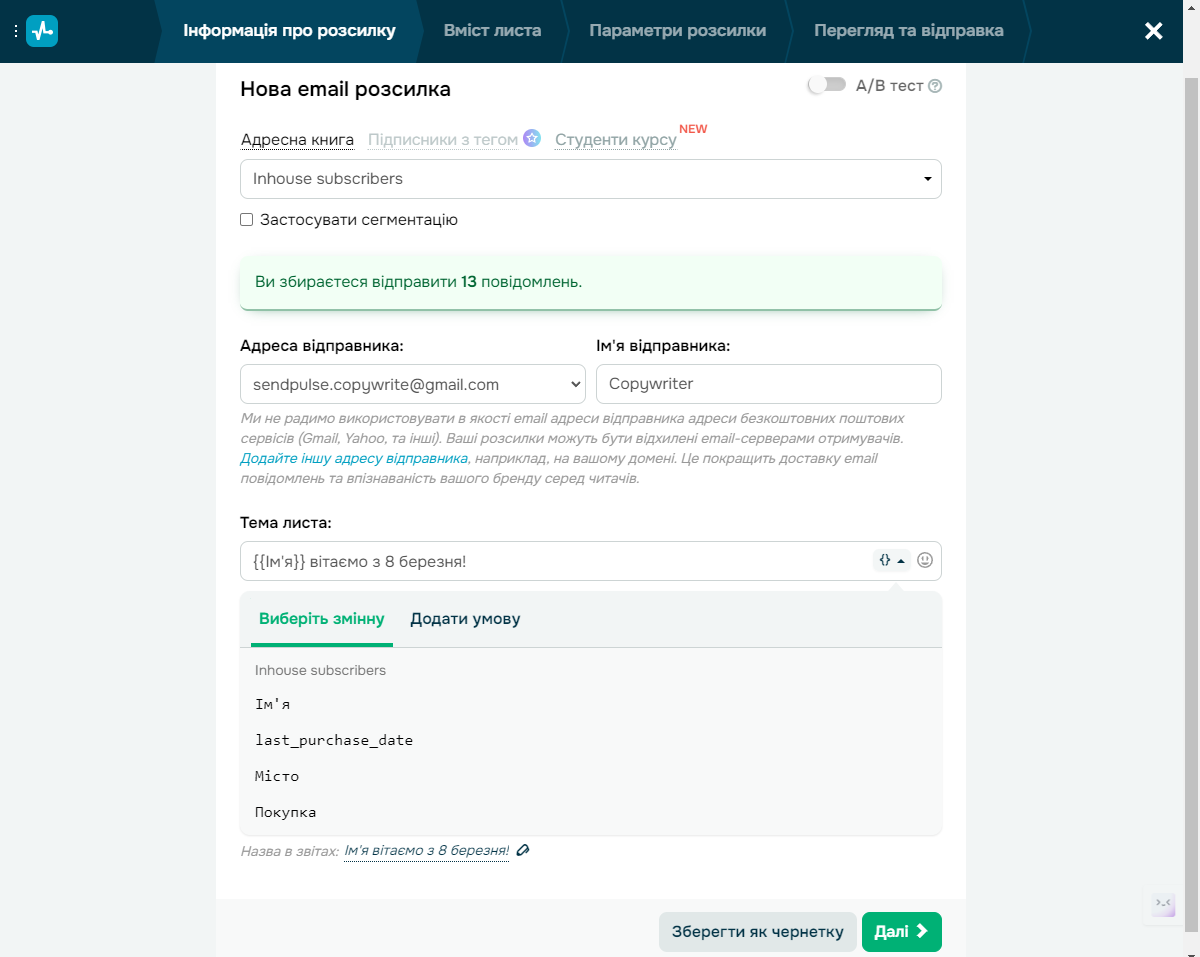Viewport: 1200px width, 957px height.
Task: Click the pencil icon to edit report name
Action: pos(523,851)
